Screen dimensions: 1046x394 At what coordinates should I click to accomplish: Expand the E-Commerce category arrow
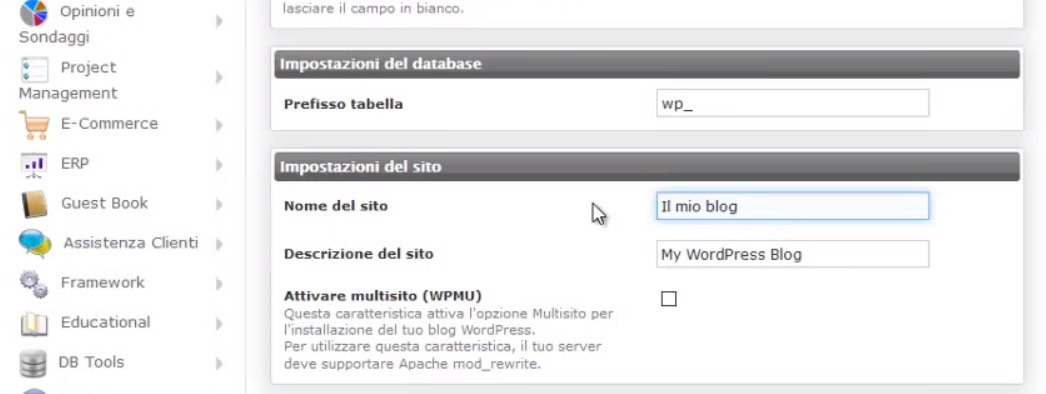point(219,125)
